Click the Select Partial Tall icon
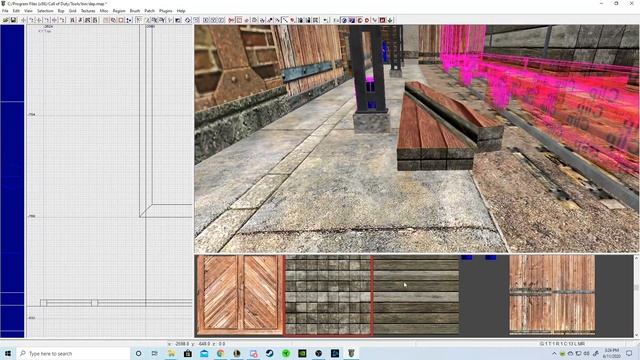This screenshot has width=640, height=360. coord(87,20)
